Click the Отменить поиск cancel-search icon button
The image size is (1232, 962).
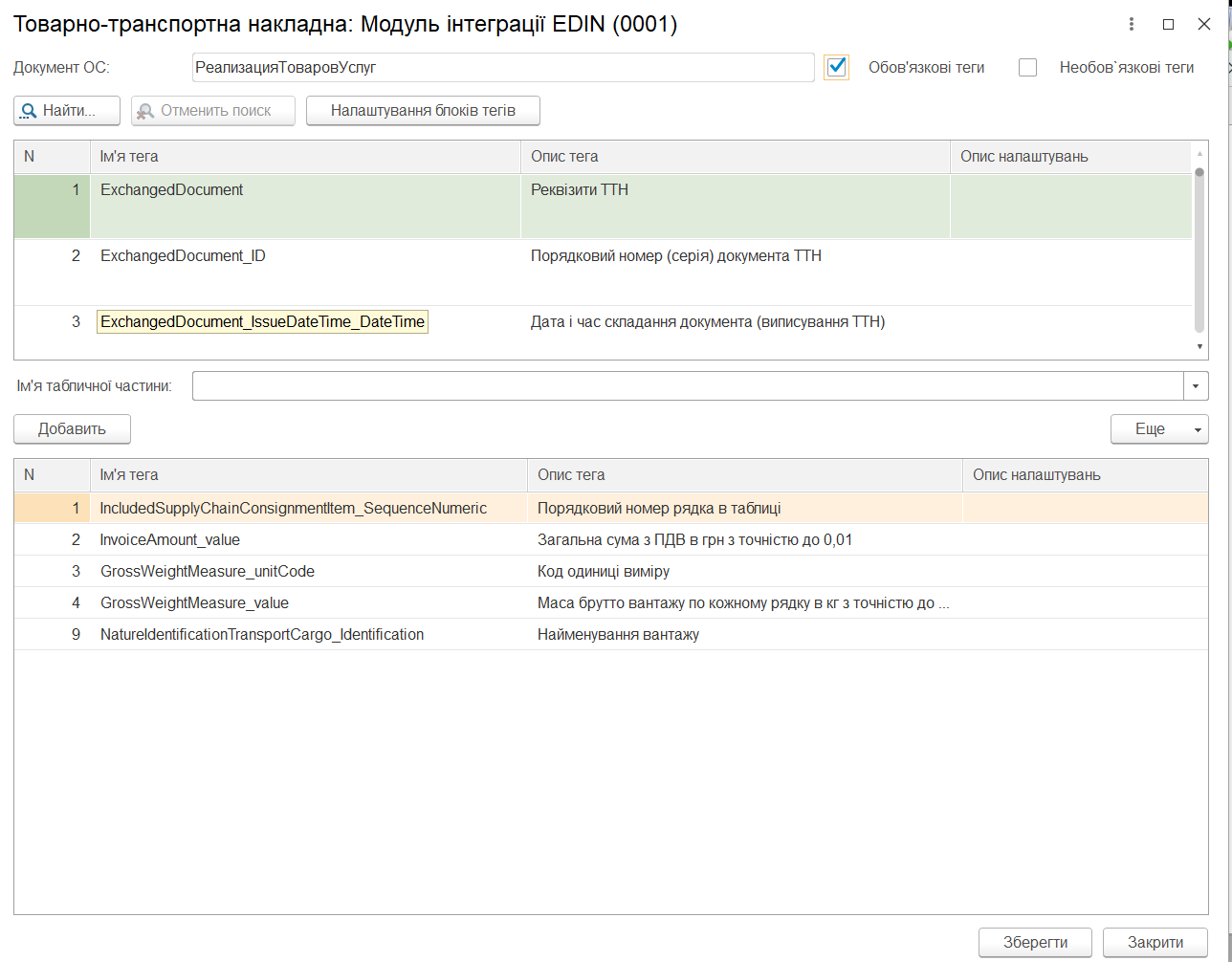(x=212, y=111)
